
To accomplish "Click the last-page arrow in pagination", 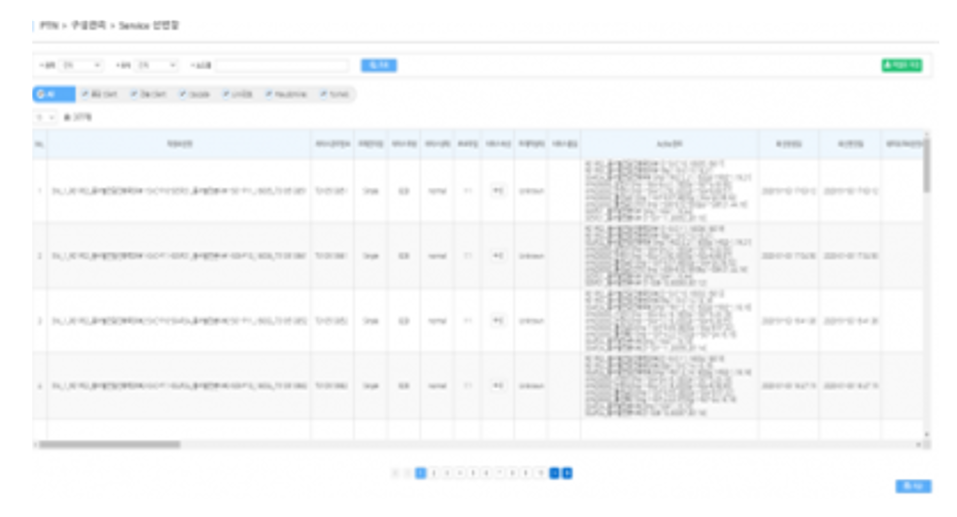I will tap(567, 473).
